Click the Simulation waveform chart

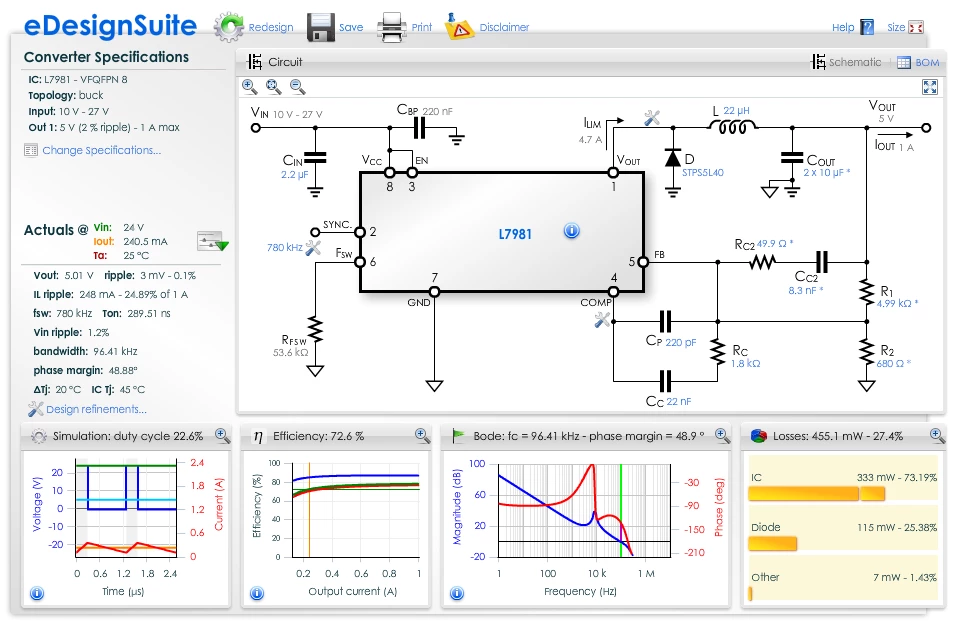(126, 508)
